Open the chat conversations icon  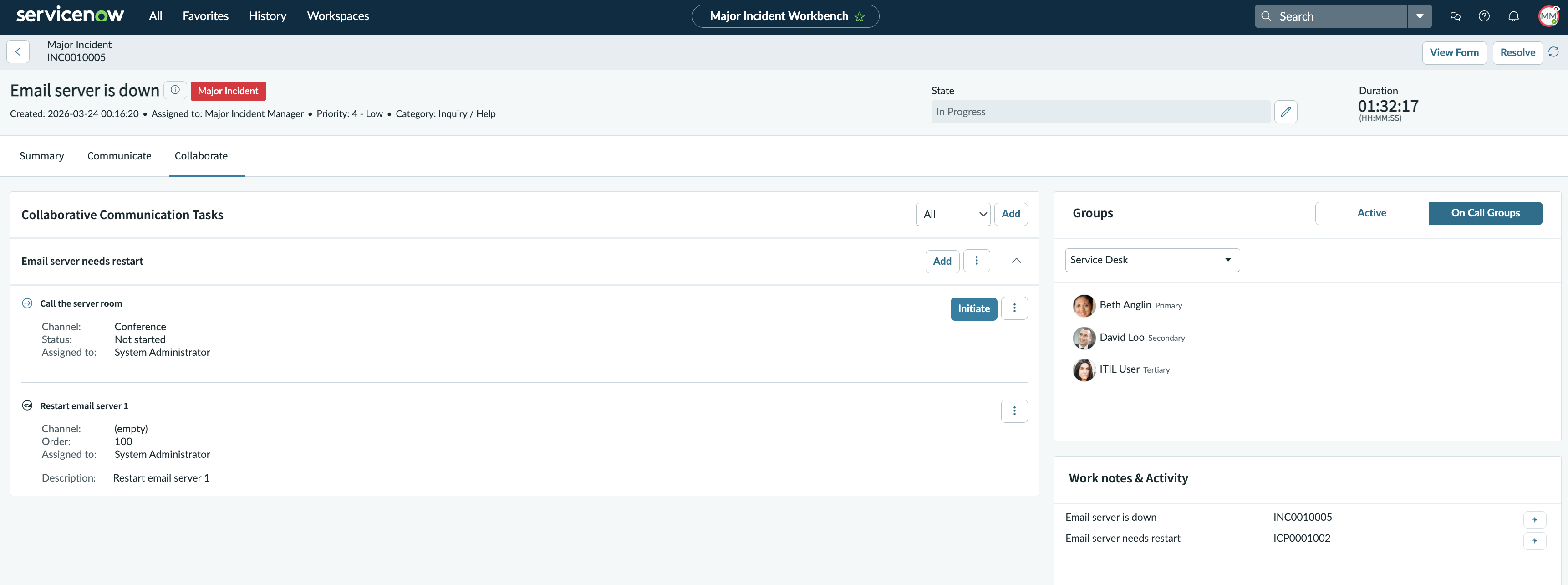point(1455,16)
